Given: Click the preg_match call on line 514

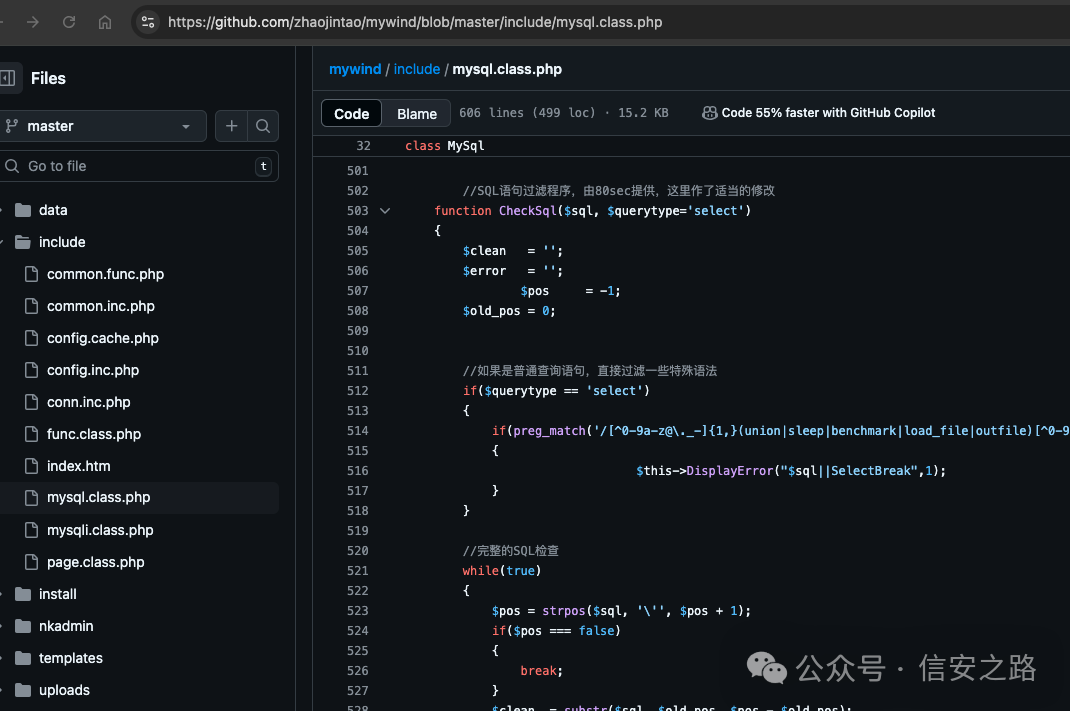Looking at the screenshot, I should pyautogui.click(x=549, y=431).
